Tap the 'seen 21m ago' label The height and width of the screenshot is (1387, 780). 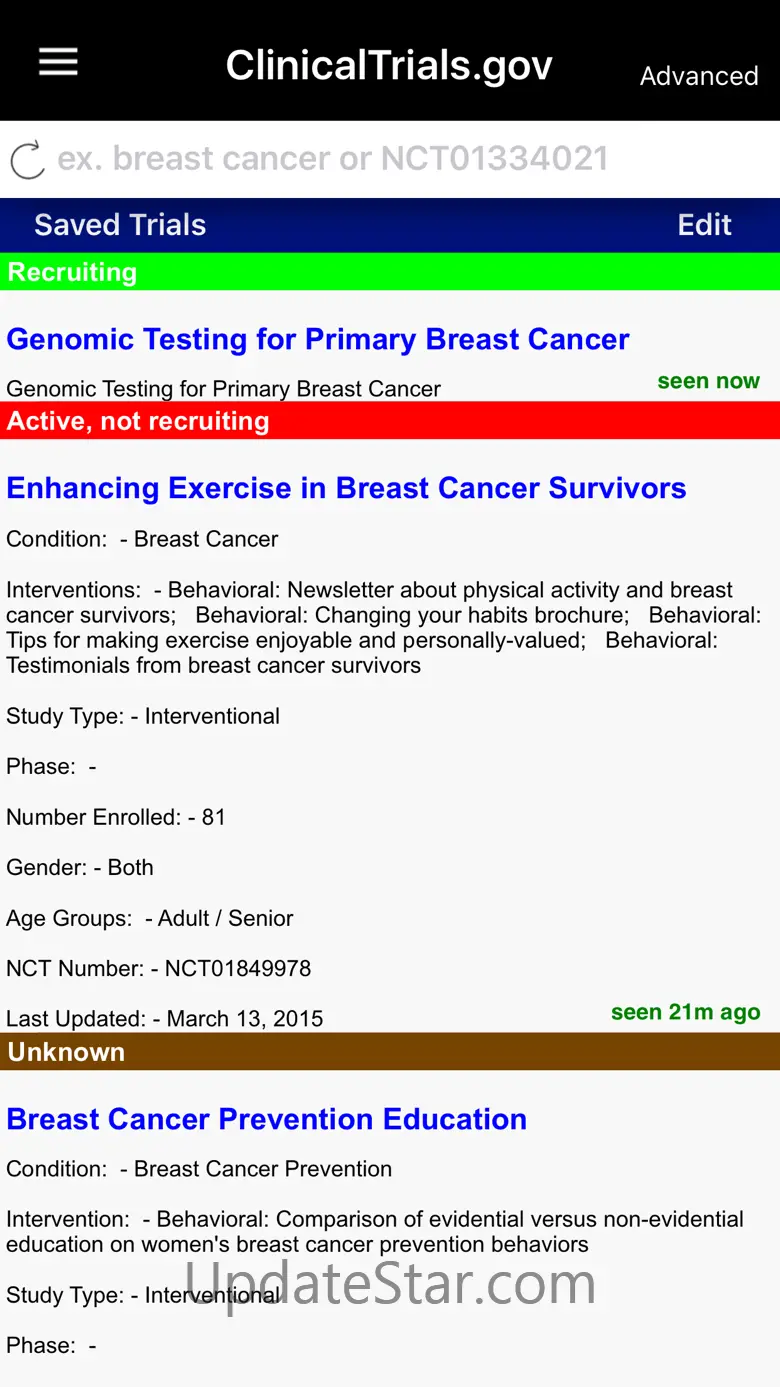[x=685, y=1012]
